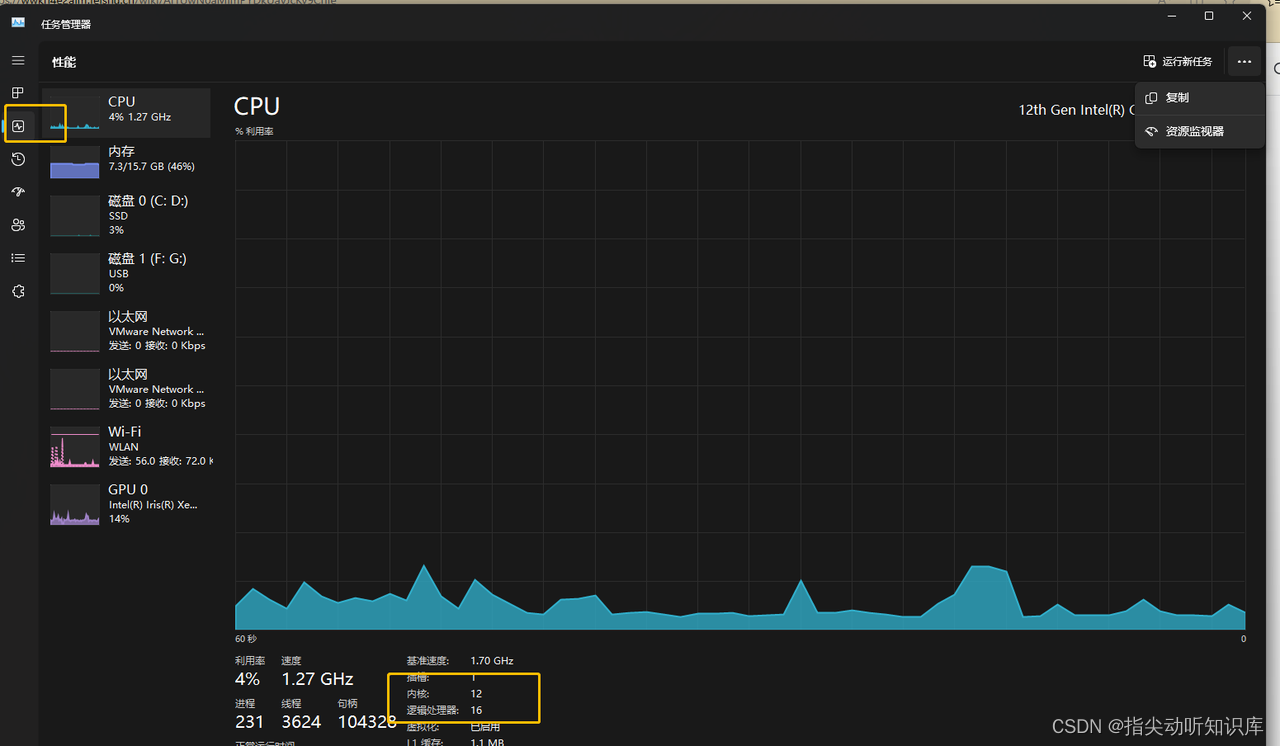The image size is (1280, 746).
Task: Click the '% 利用率' graph label
Action: (x=254, y=132)
